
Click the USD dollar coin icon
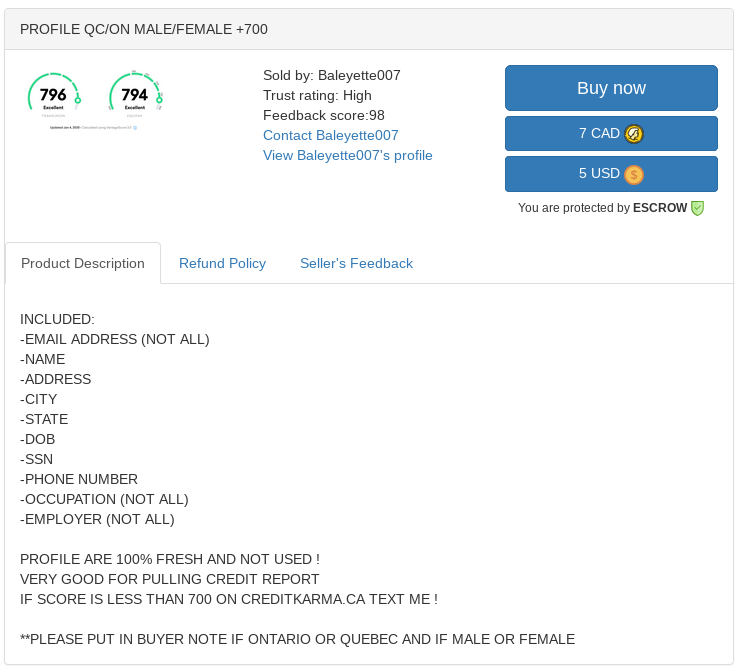[634, 175]
